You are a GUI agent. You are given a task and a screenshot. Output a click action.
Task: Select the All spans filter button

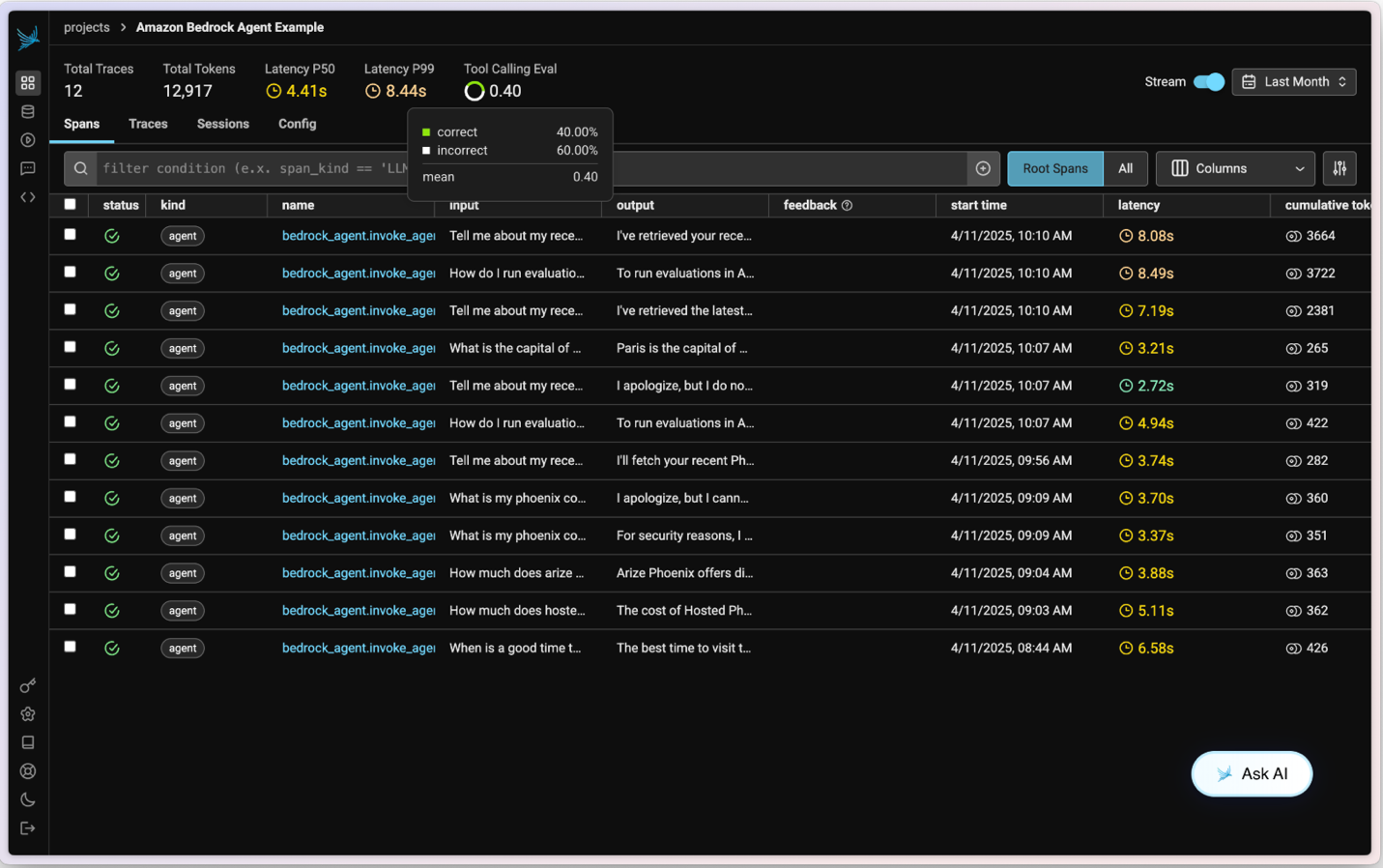point(1125,169)
